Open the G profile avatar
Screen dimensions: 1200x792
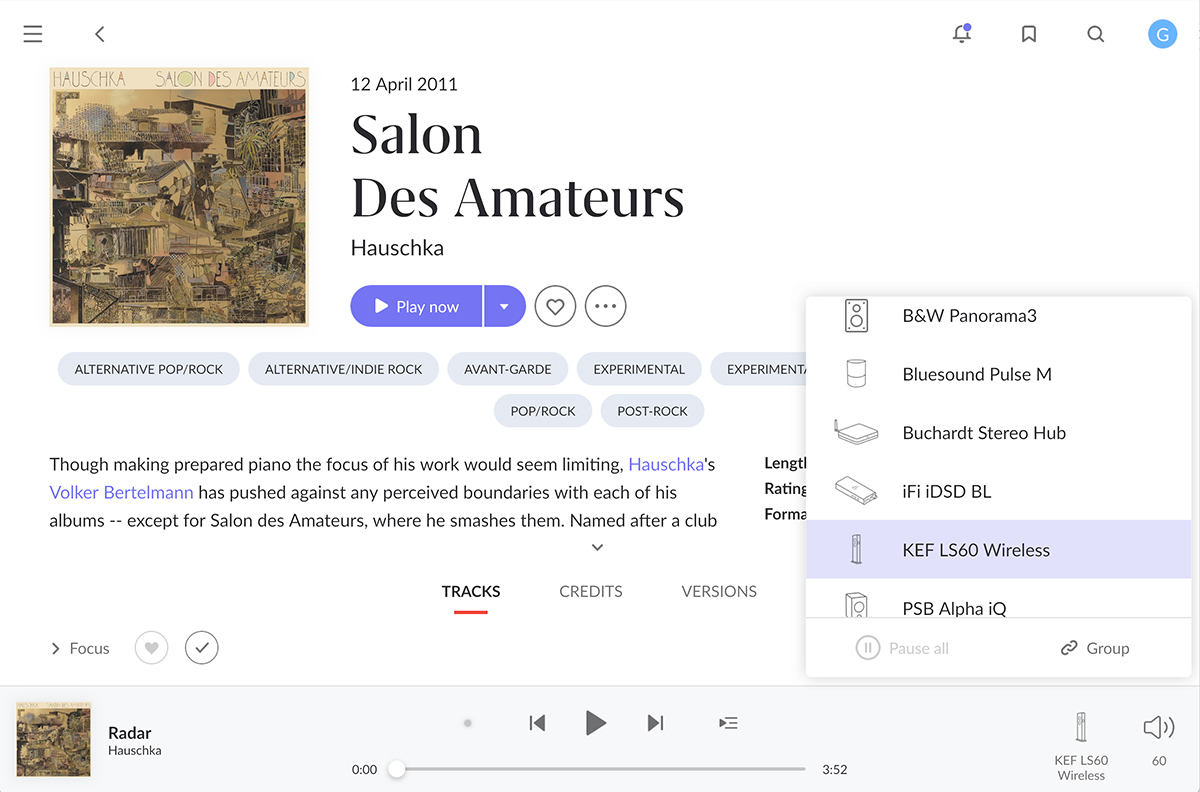[x=1162, y=34]
